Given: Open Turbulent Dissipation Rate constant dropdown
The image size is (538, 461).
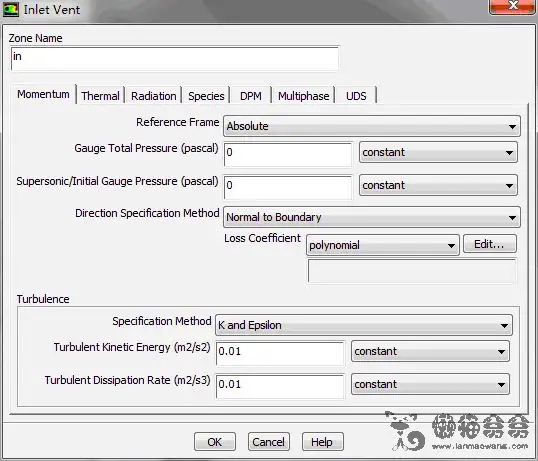Looking at the screenshot, I should click(x=430, y=384).
